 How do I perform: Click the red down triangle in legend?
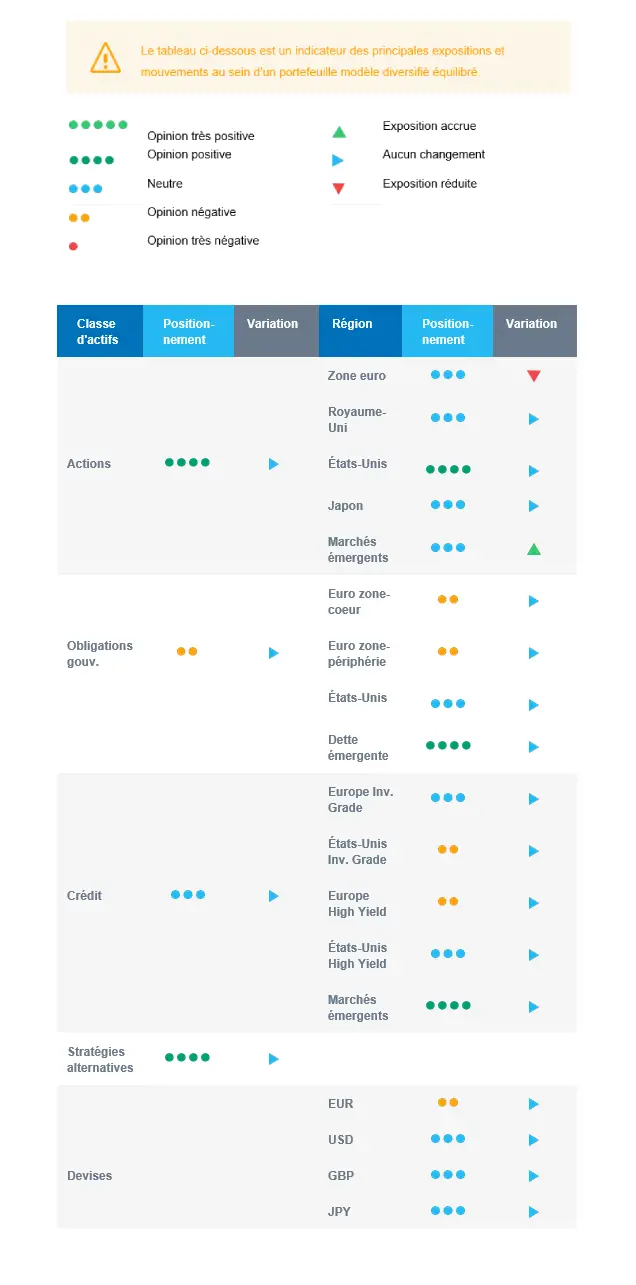339,189
